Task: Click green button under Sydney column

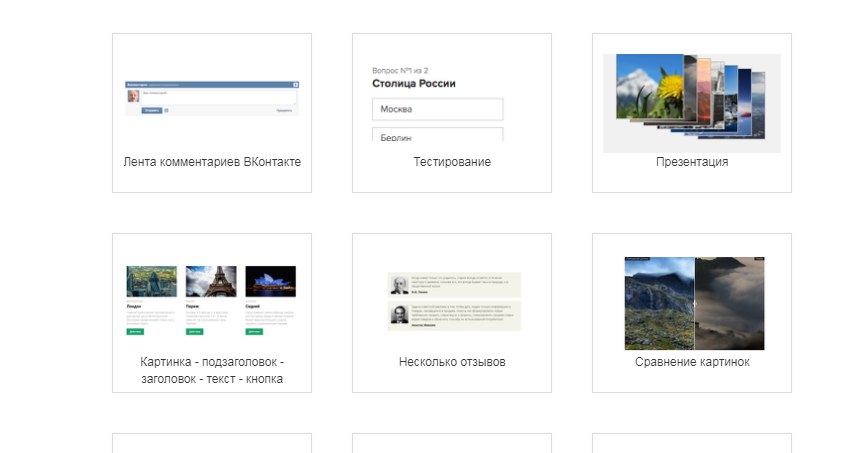Action: [x=254, y=331]
